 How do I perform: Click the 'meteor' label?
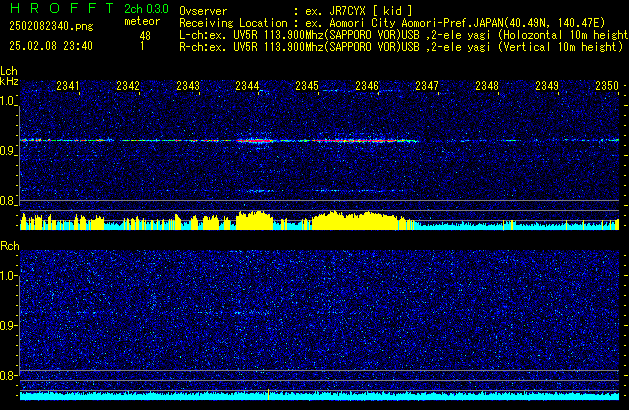pyautogui.click(x=142, y=21)
